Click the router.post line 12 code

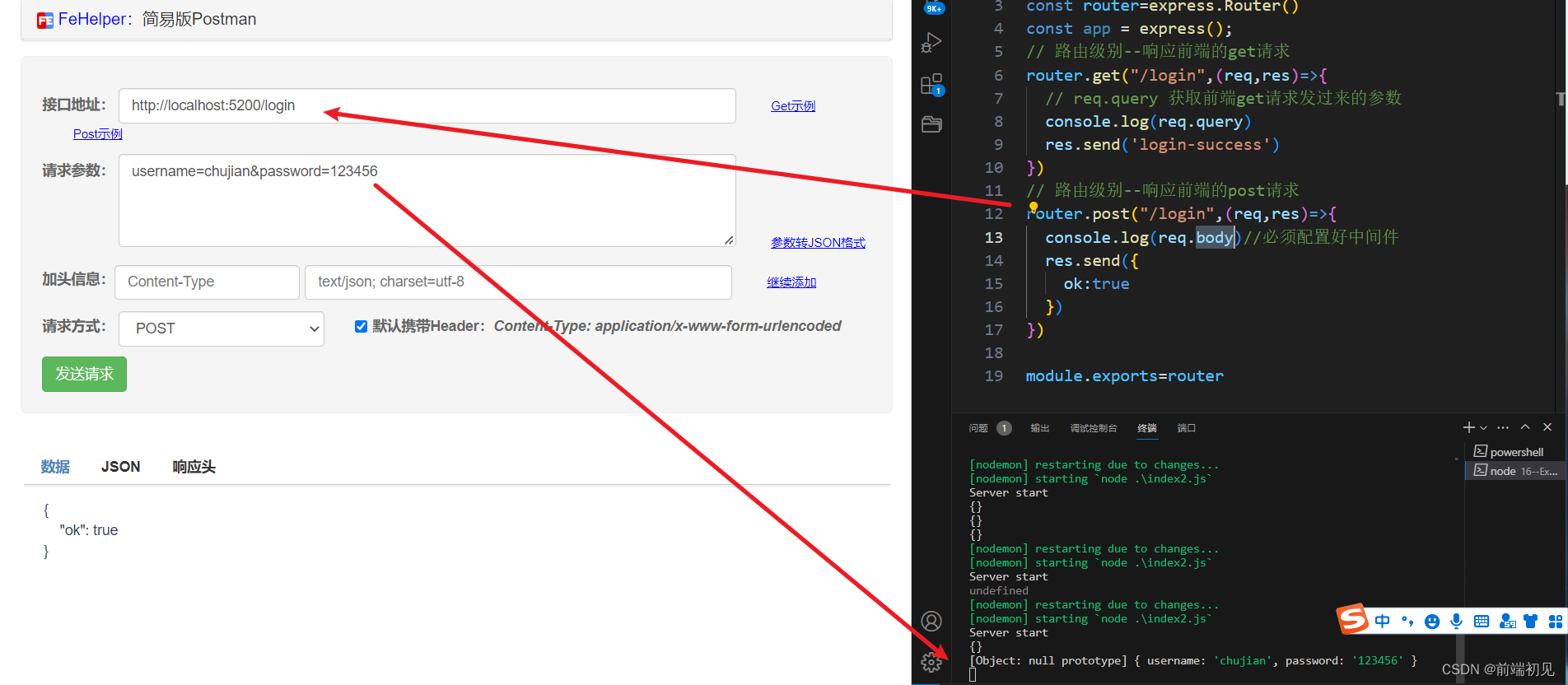click(x=1181, y=214)
